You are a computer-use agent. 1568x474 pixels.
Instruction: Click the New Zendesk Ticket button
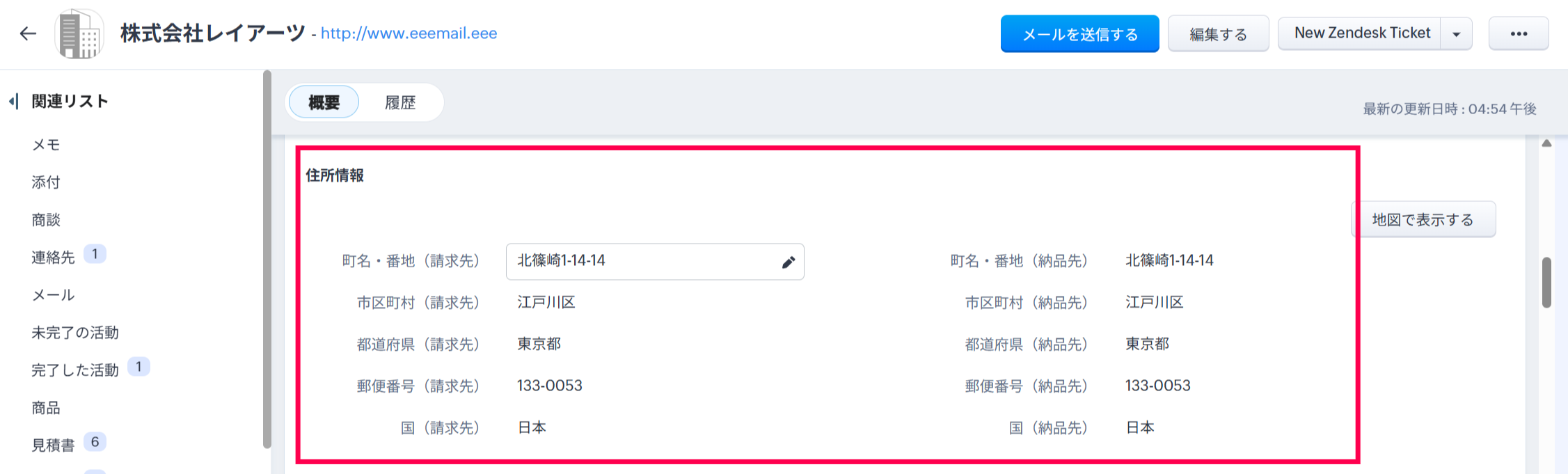(x=1361, y=33)
